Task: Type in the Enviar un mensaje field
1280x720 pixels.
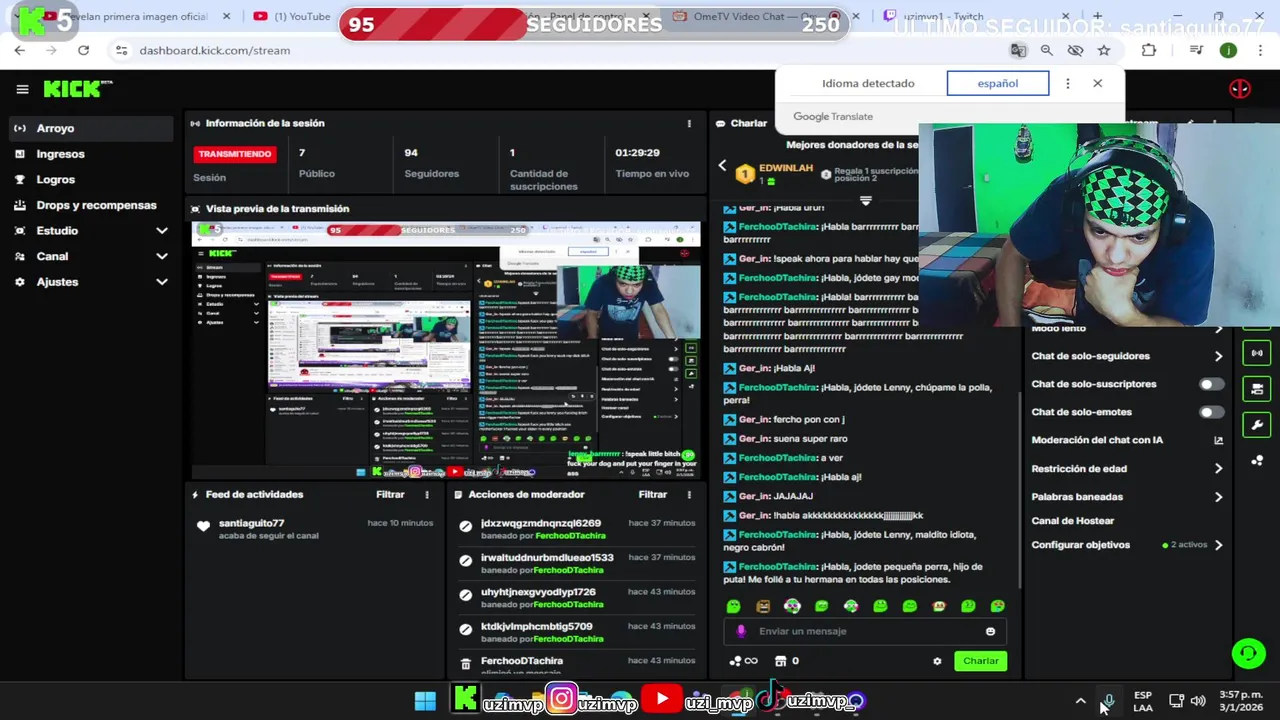Action: (865, 631)
